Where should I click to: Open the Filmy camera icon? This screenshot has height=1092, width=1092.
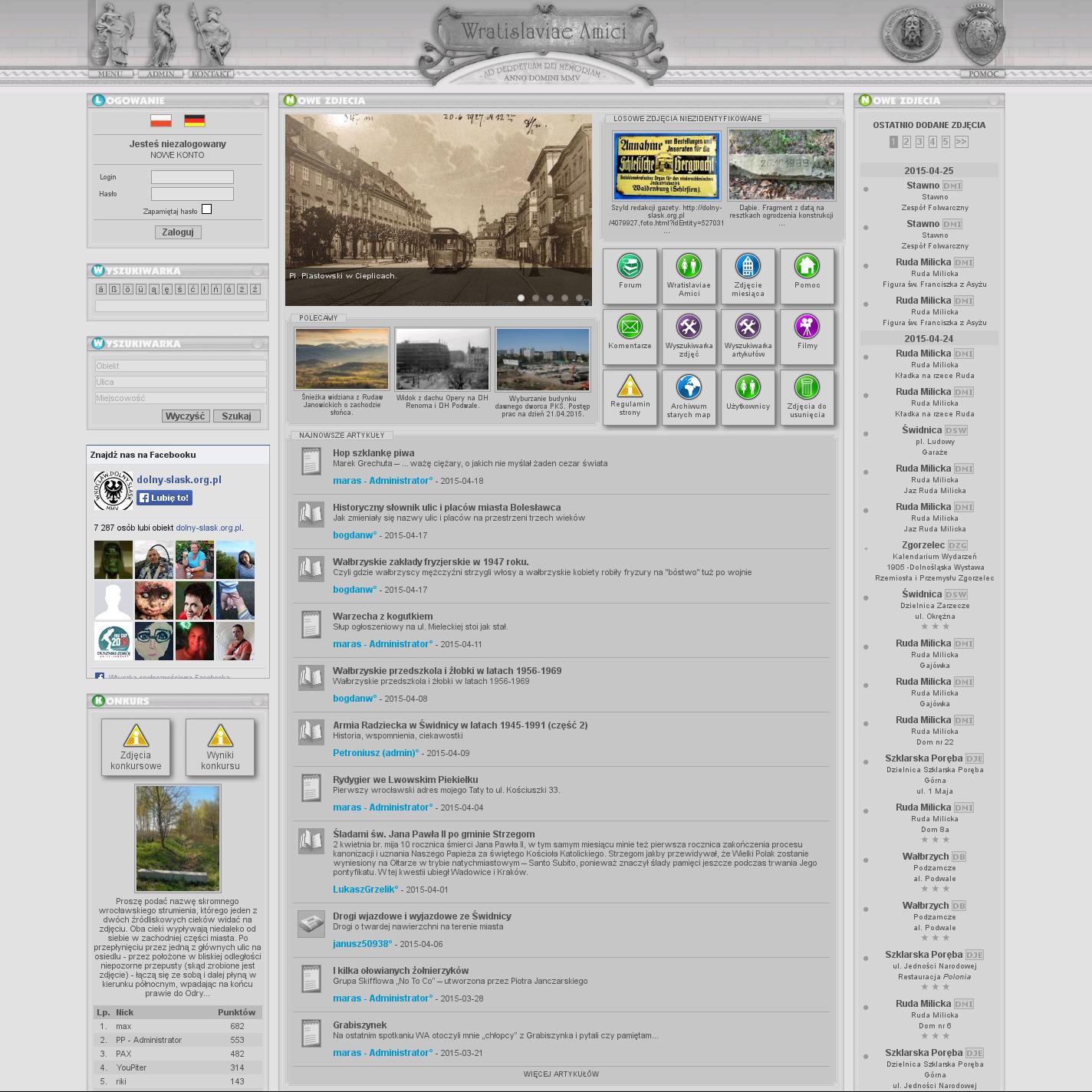point(807,327)
